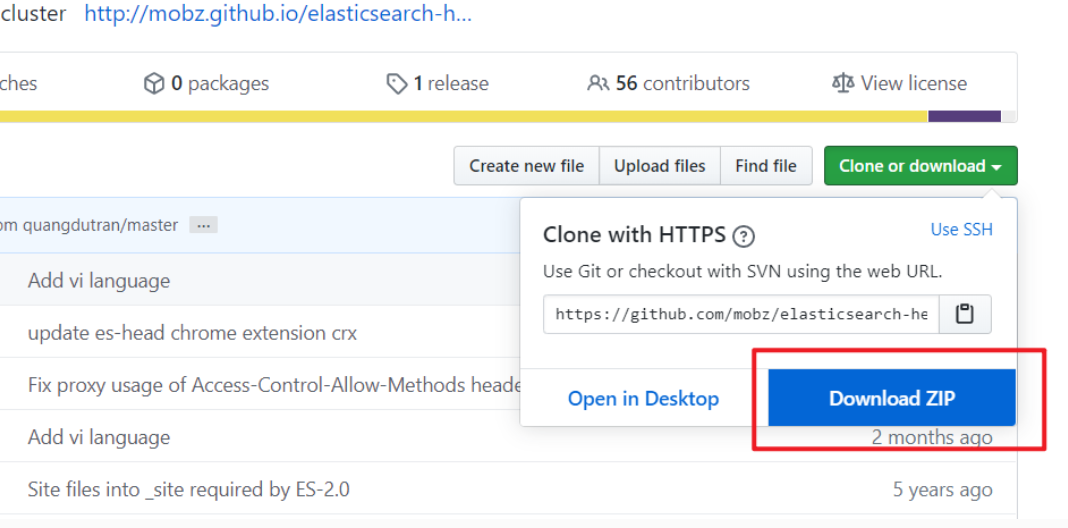Screen dimensions: 1068x528
Task: Open the View license tab
Action: (899, 83)
